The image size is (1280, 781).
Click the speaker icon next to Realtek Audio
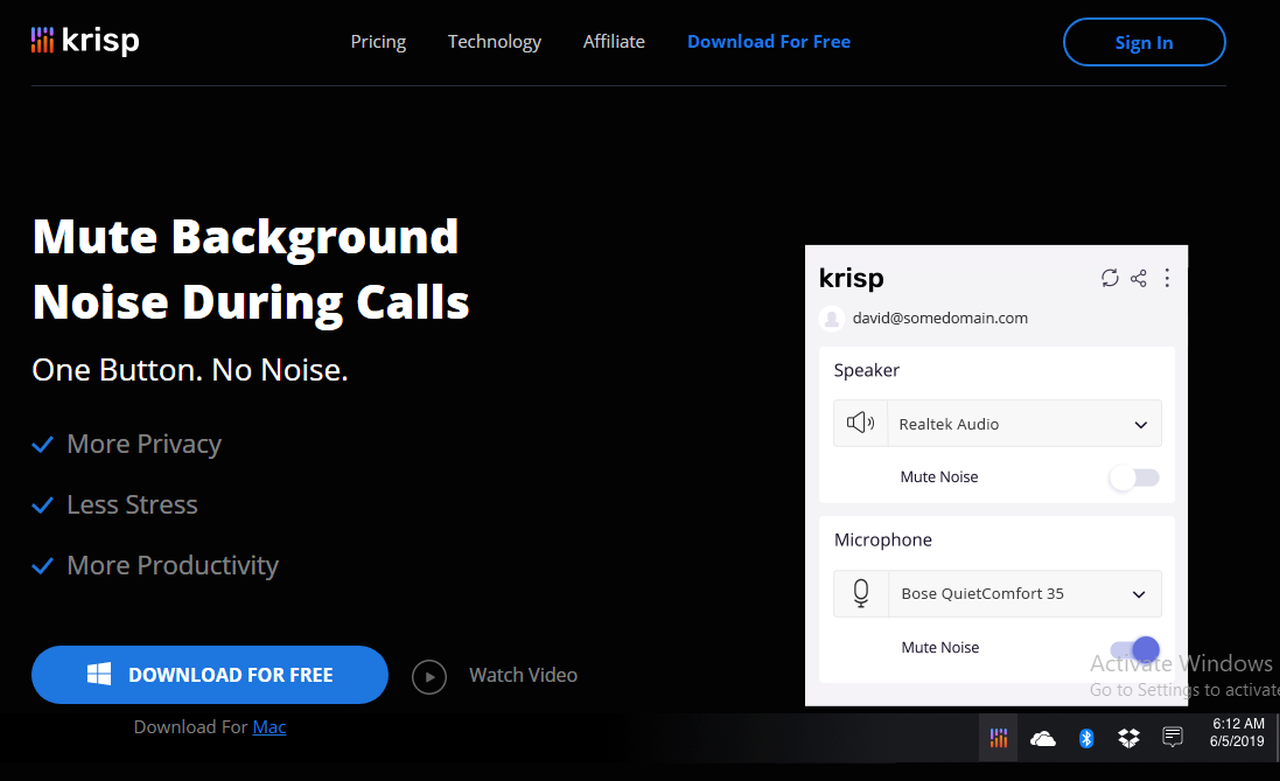click(860, 423)
